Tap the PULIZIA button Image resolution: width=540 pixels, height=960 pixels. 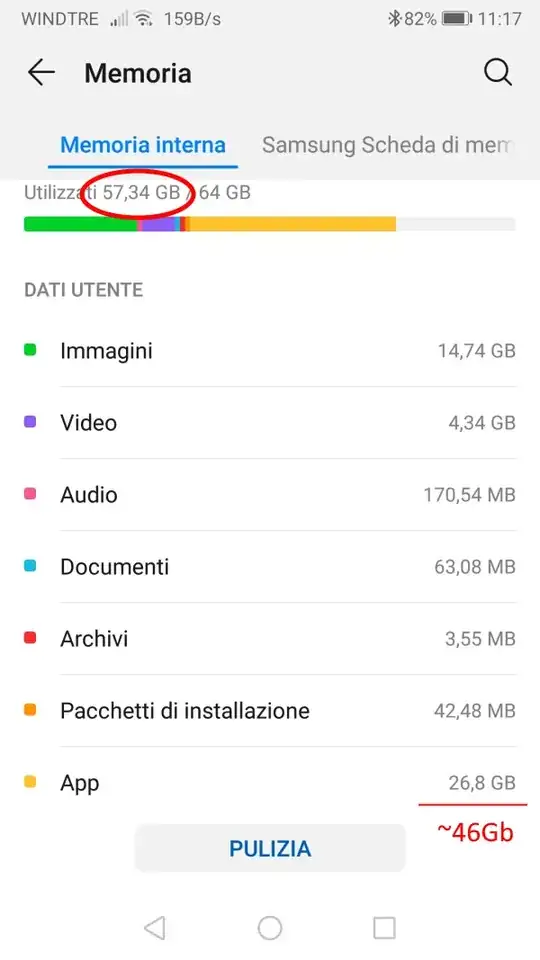(x=270, y=848)
